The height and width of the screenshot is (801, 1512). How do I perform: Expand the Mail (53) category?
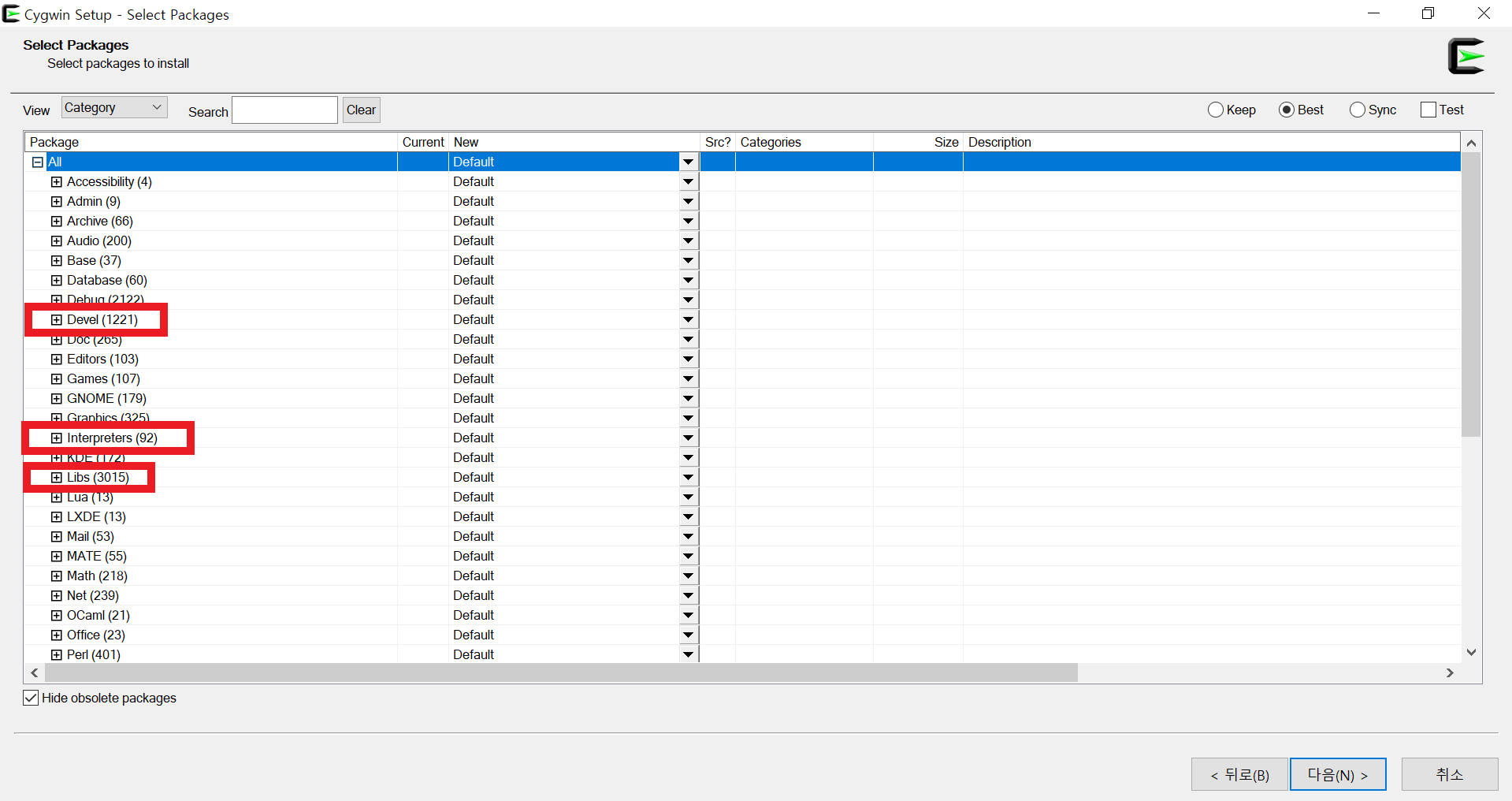pyautogui.click(x=57, y=537)
